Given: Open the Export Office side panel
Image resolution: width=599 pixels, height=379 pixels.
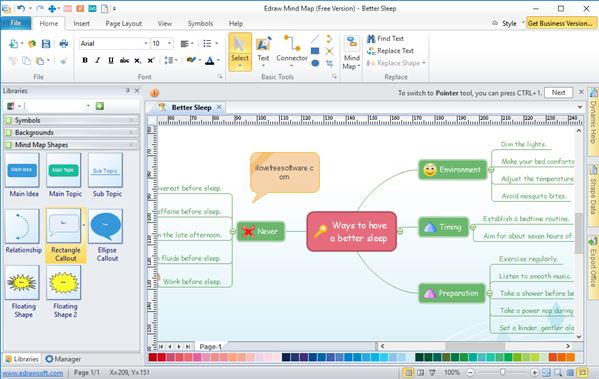Looking at the screenshot, I should point(593,267).
